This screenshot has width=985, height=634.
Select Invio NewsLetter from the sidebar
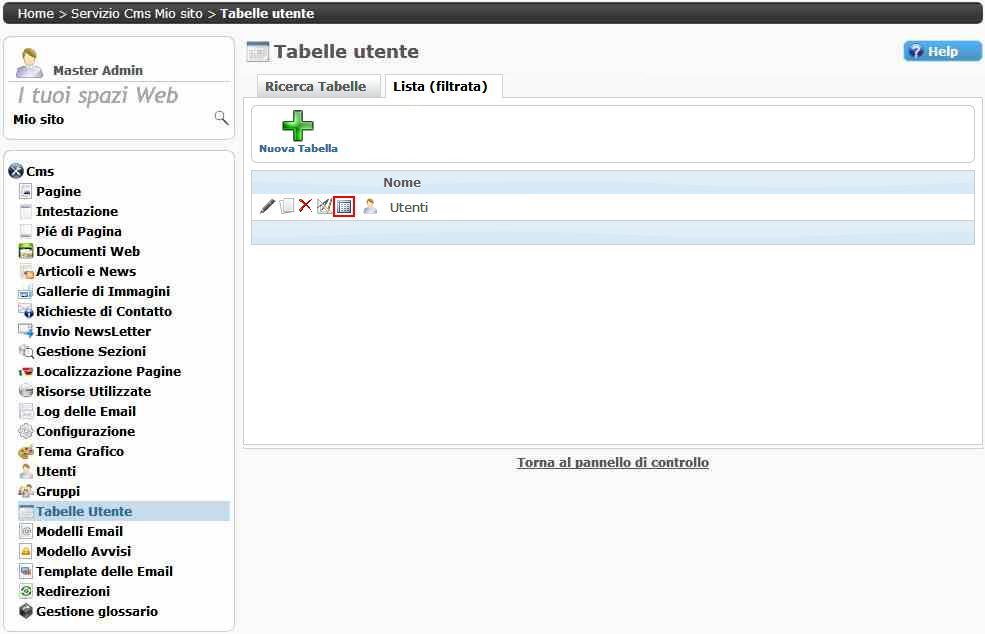pyautogui.click(x=93, y=331)
